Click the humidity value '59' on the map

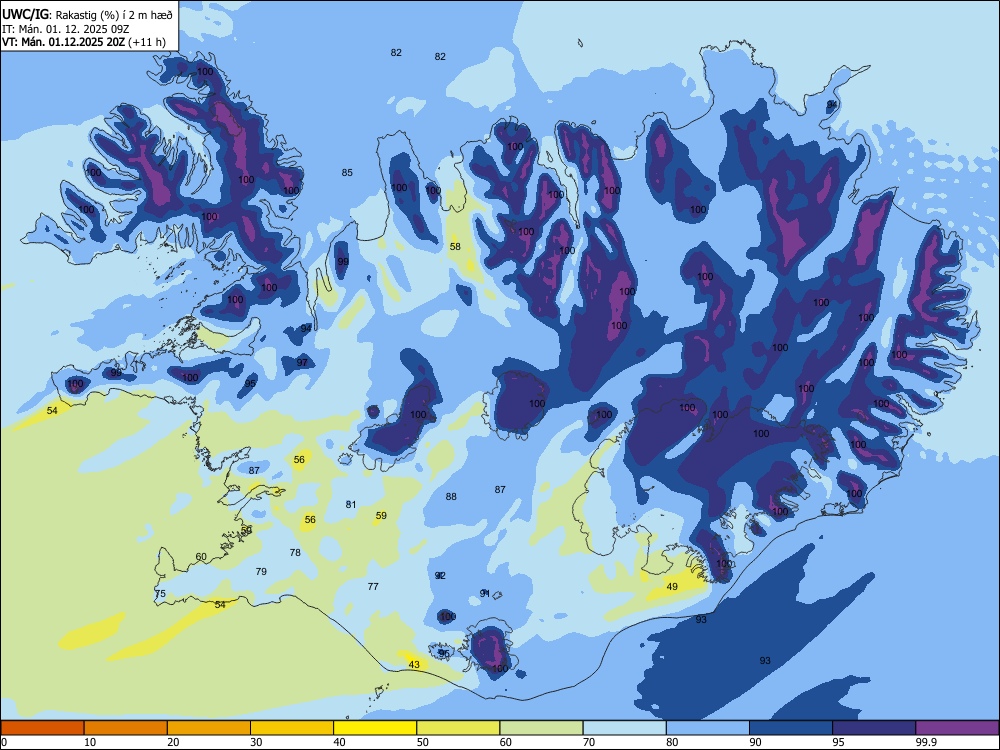381,516
